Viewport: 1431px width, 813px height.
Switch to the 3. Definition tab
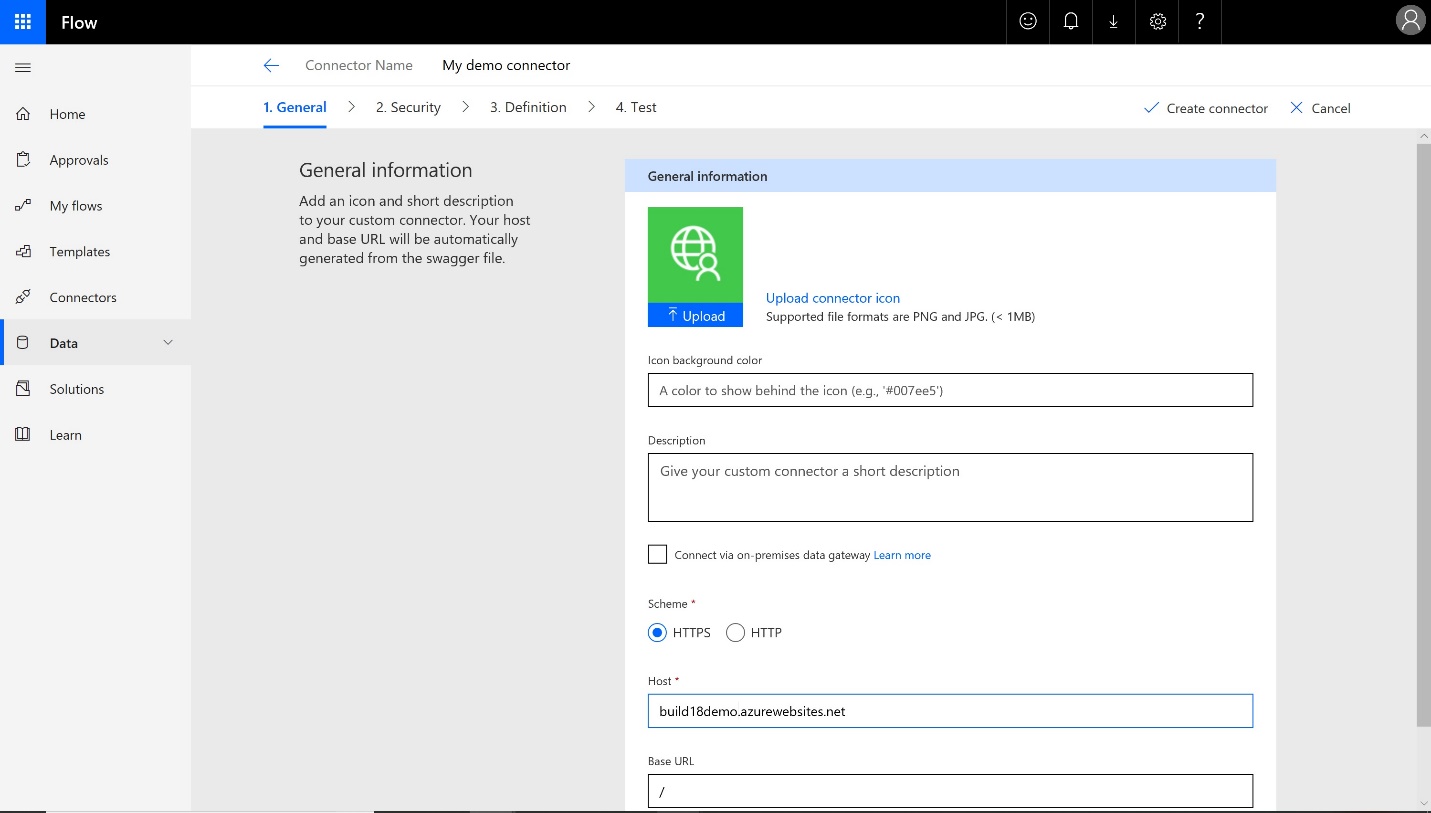point(528,108)
